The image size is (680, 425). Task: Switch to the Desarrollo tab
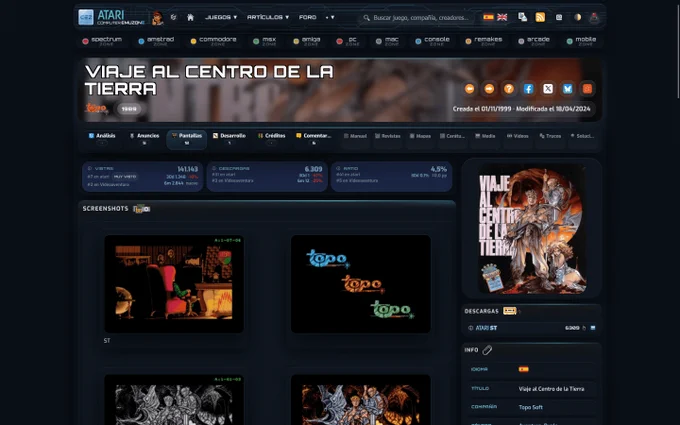pos(229,139)
